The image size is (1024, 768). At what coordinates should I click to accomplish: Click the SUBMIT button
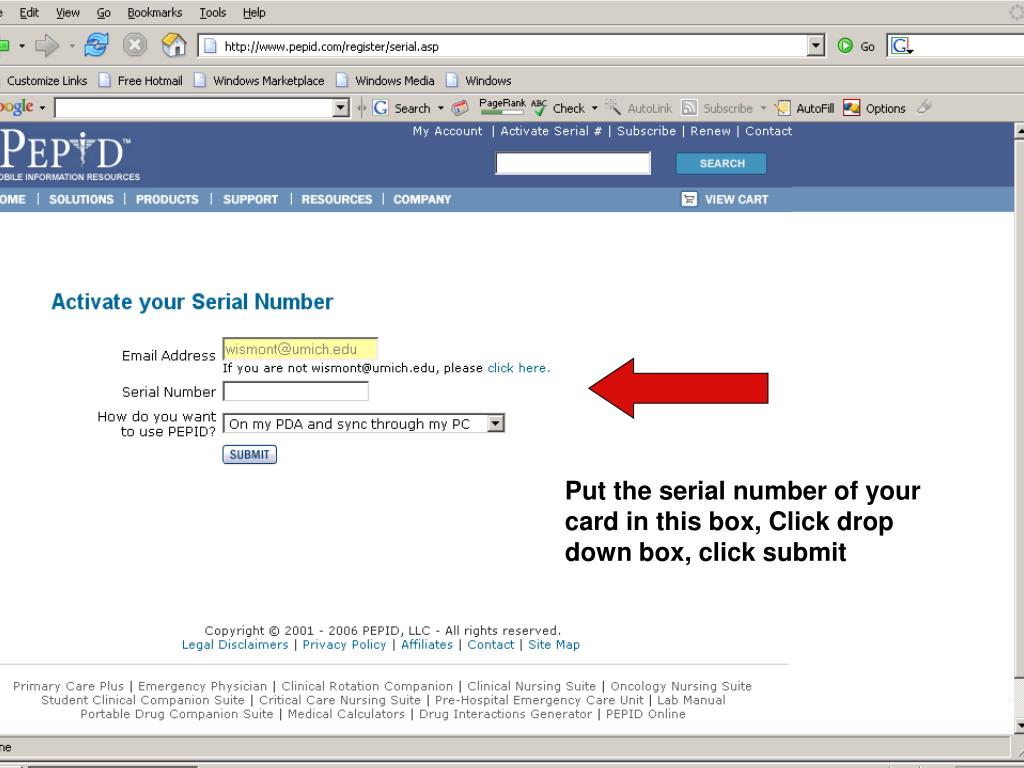point(249,455)
